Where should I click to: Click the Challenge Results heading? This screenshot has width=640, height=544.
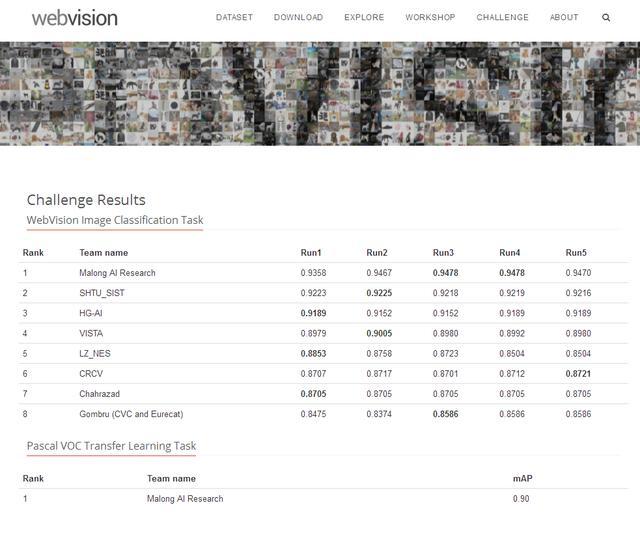coord(86,200)
